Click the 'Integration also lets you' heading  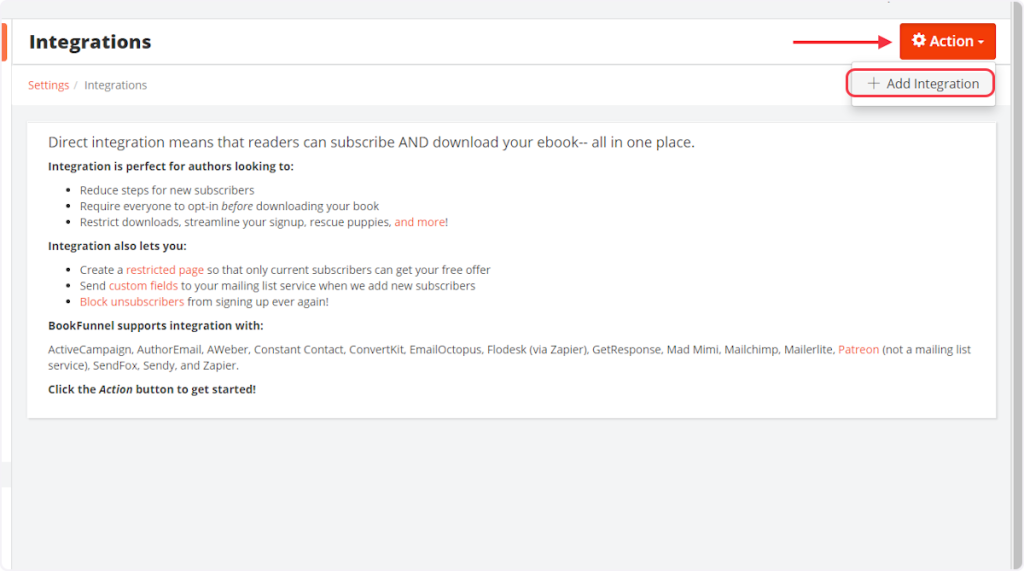[x=117, y=246]
